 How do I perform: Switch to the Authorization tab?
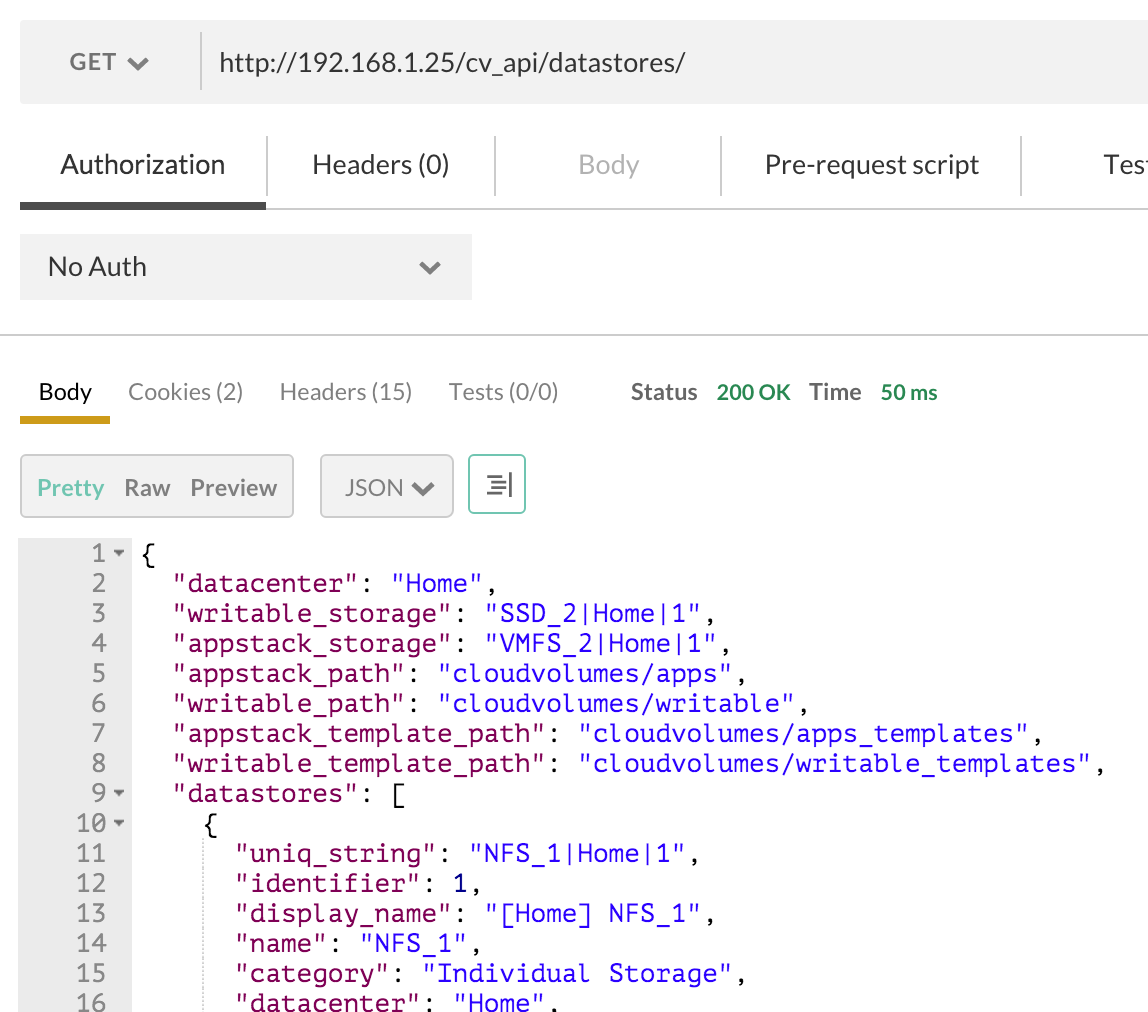143,165
